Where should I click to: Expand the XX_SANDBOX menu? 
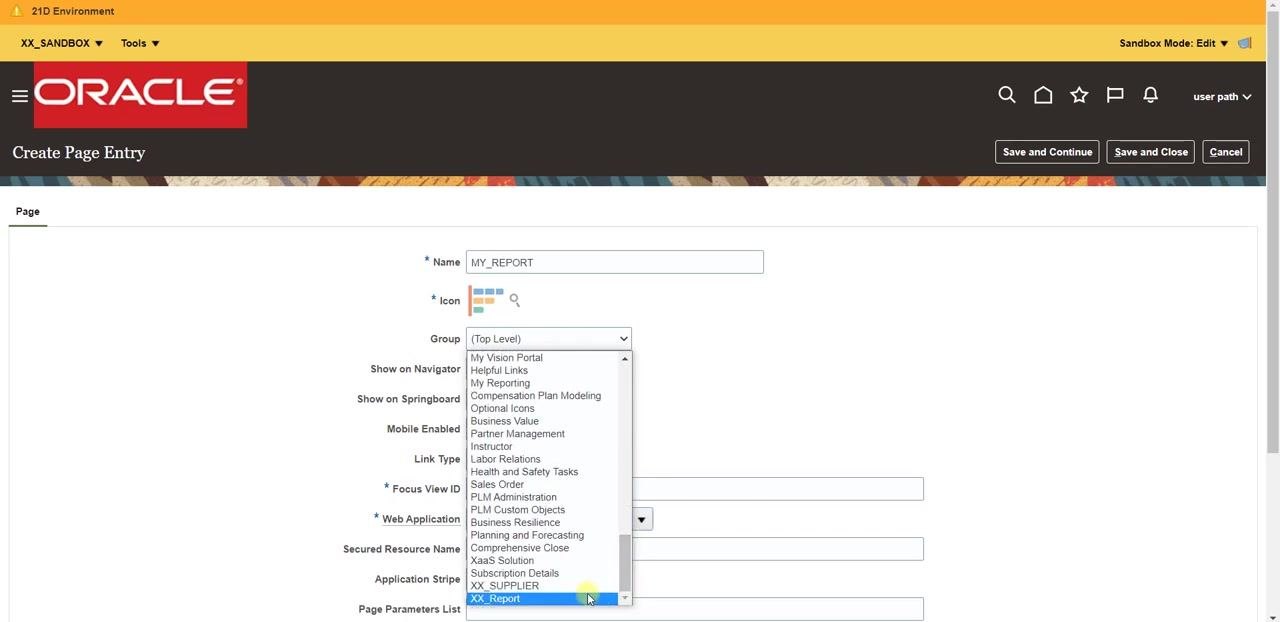click(x=61, y=43)
